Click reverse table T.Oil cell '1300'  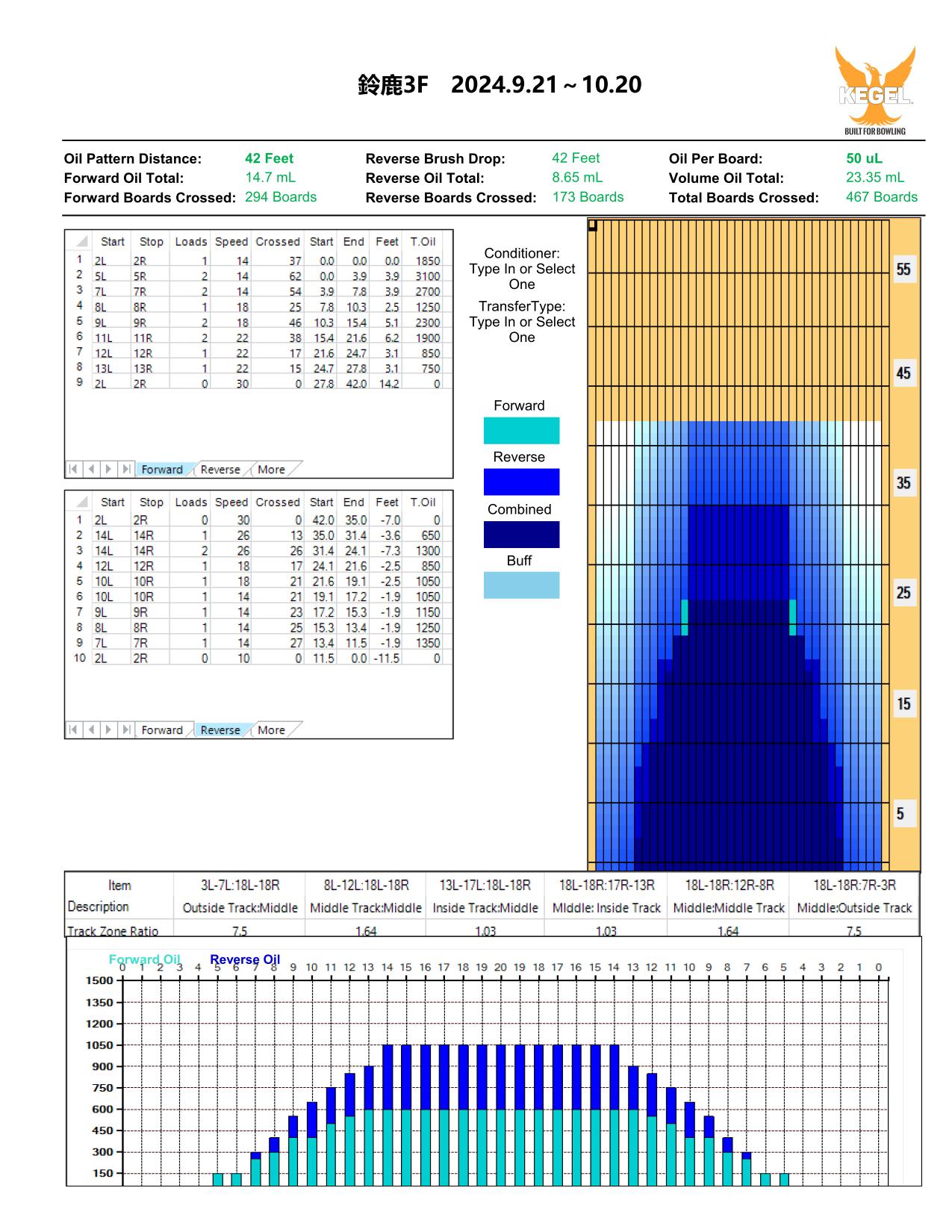point(428,551)
